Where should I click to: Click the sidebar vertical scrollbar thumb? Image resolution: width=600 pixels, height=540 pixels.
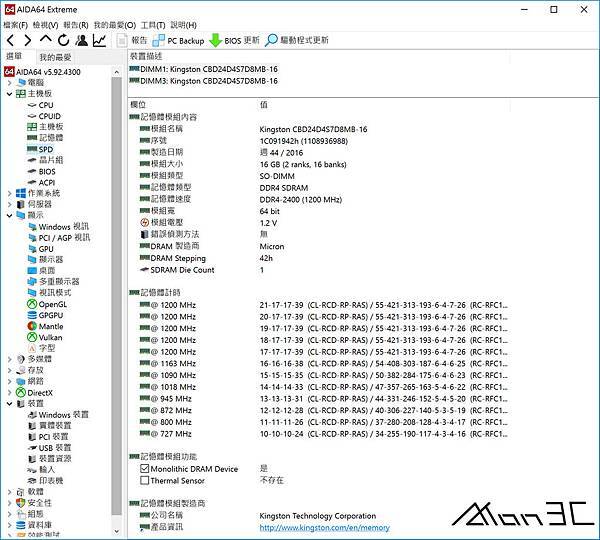click(117, 296)
